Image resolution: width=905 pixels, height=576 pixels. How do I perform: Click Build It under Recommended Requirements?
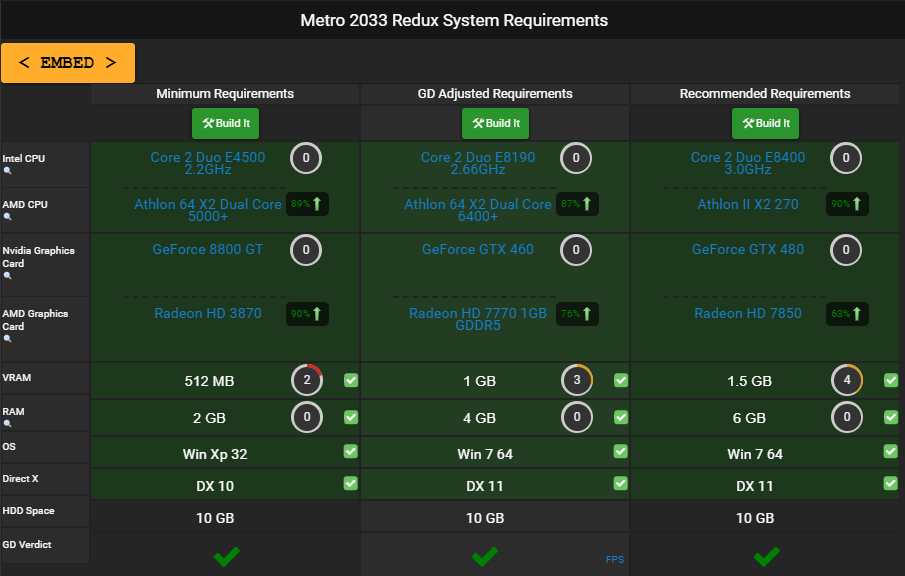(766, 124)
